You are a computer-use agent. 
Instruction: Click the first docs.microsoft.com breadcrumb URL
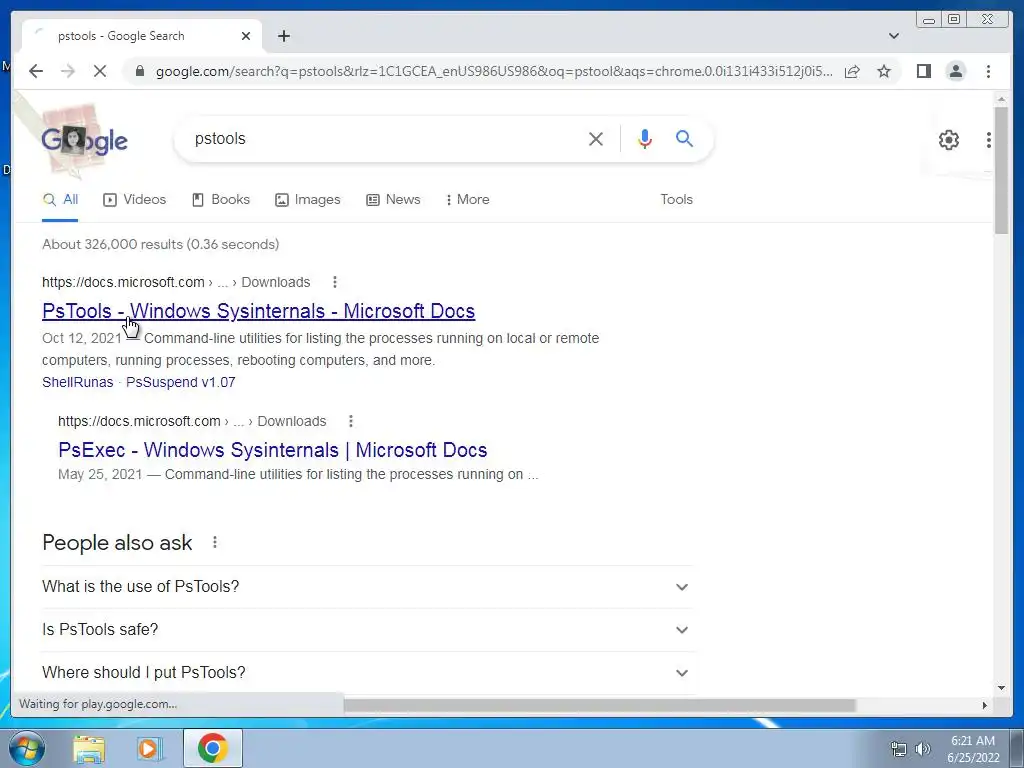click(176, 282)
